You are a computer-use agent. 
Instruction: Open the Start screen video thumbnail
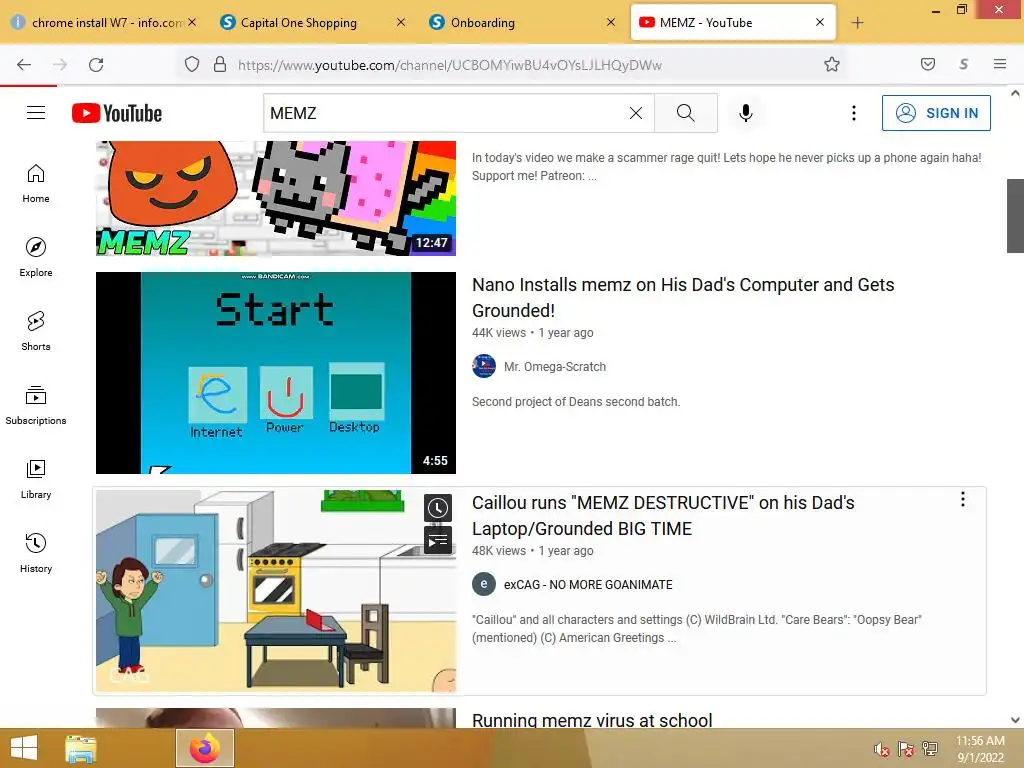pyautogui.click(x=276, y=373)
